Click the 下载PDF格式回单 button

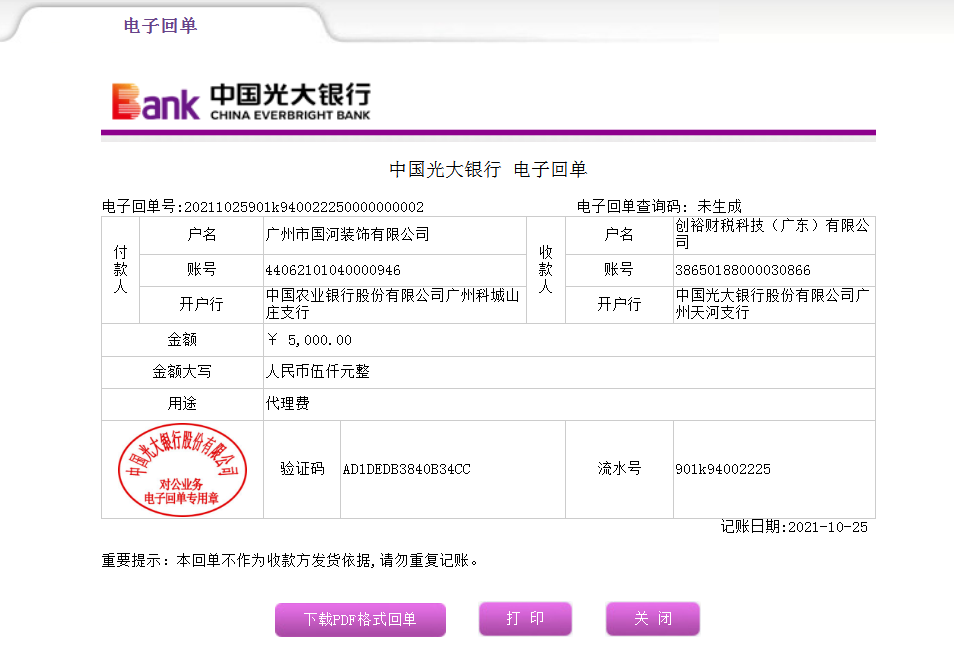pos(360,619)
